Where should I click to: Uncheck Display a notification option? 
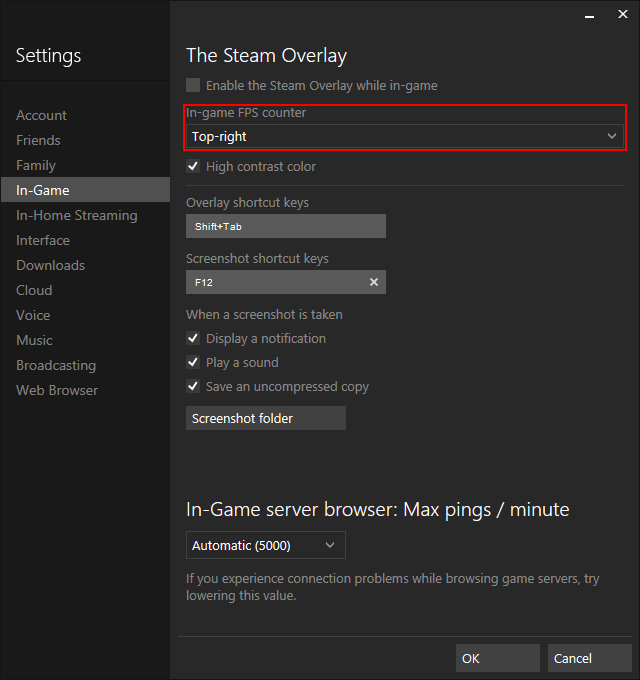click(194, 339)
